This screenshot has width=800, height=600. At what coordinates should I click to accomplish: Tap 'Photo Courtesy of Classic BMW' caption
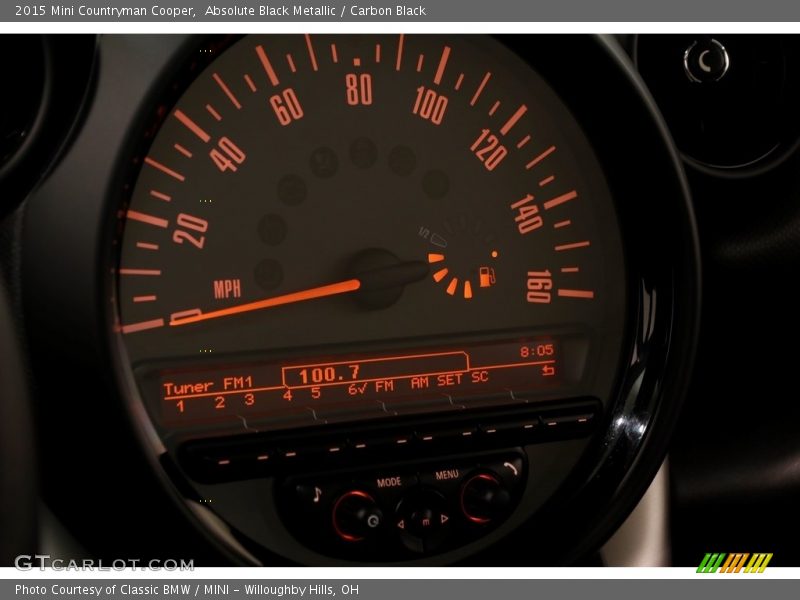(x=104, y=590)
